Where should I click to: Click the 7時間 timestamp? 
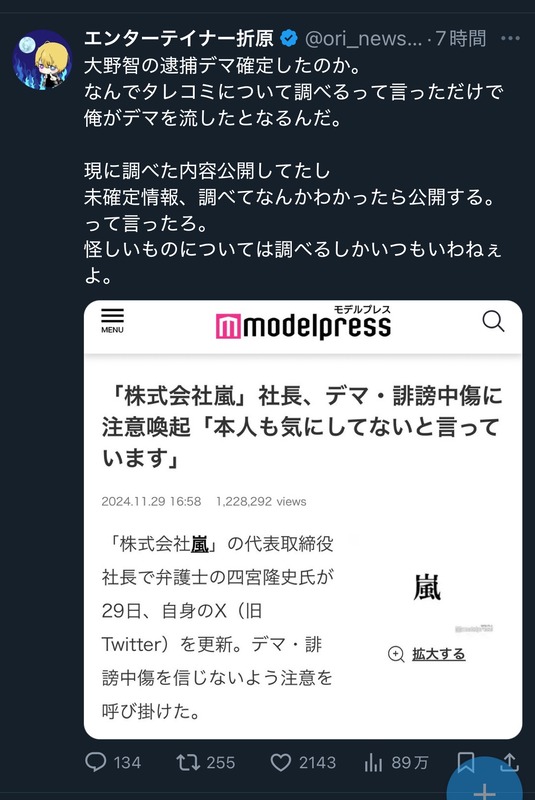click(x=461, y=39)
